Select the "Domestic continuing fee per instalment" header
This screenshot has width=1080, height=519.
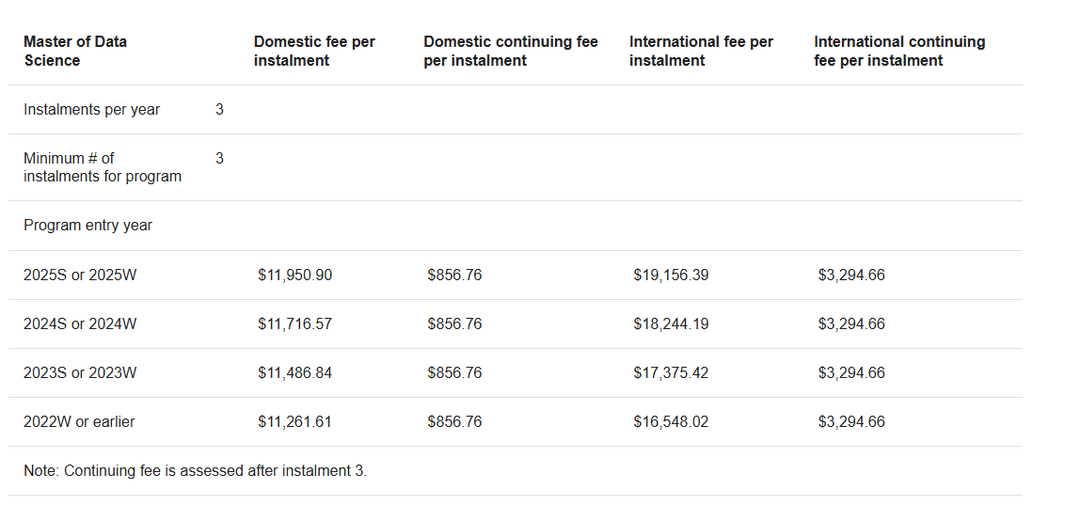[510, 51]
